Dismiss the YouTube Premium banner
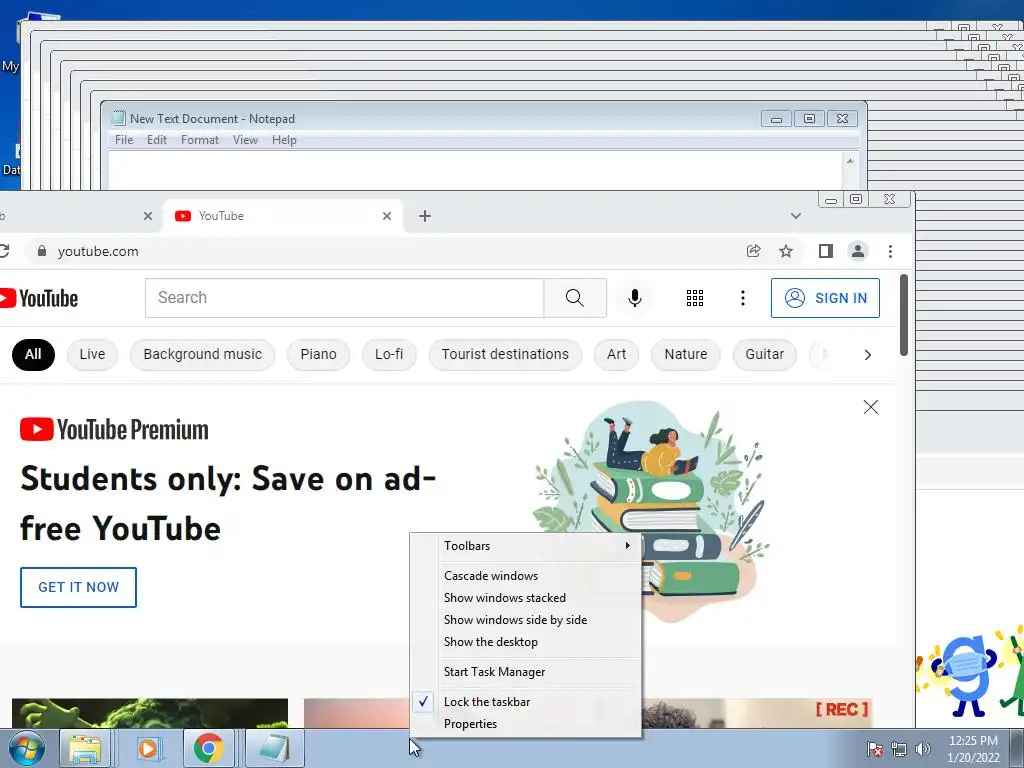 click(871, 407)
